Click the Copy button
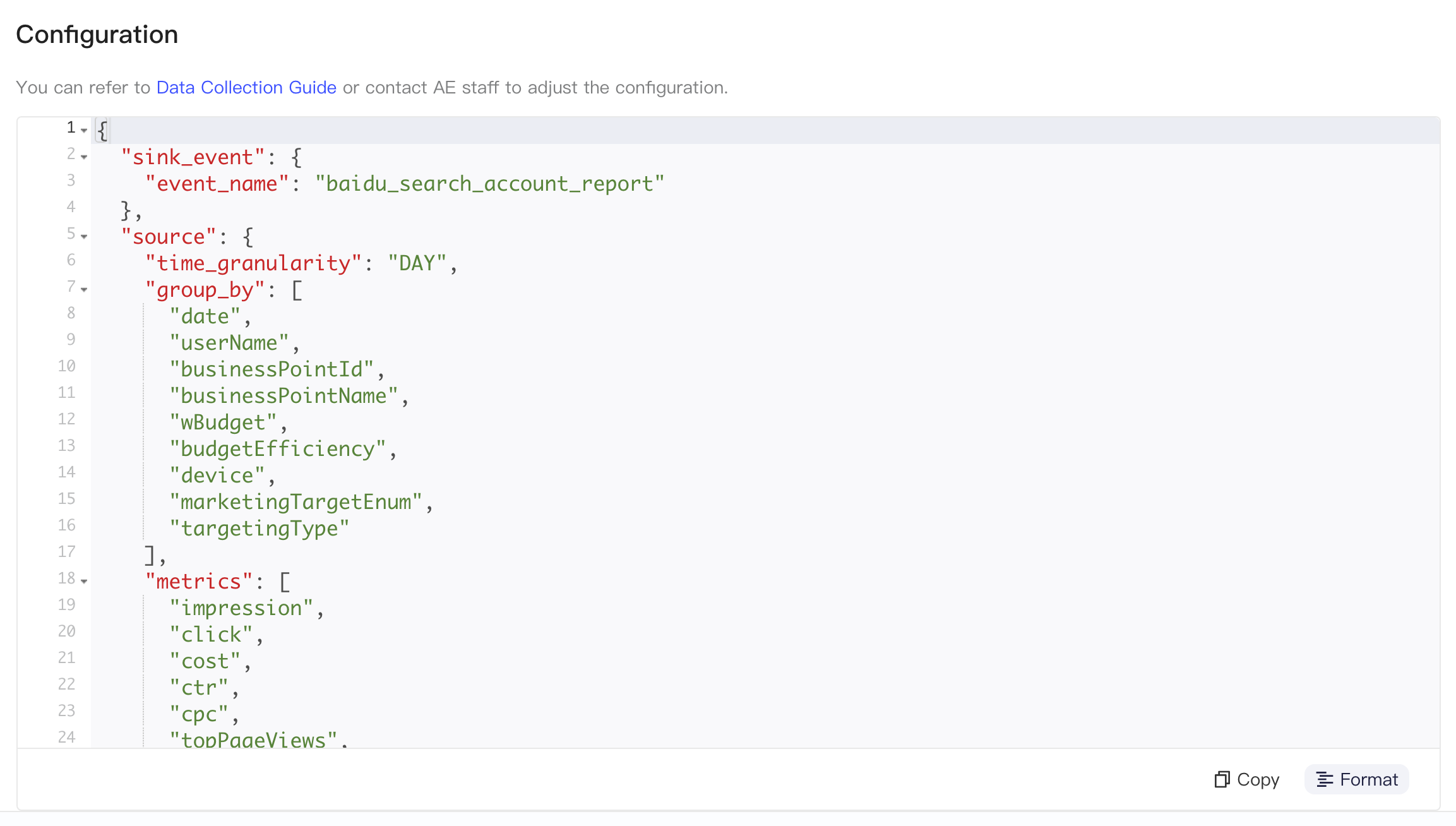1456x826 pixels. [1247, 779]
